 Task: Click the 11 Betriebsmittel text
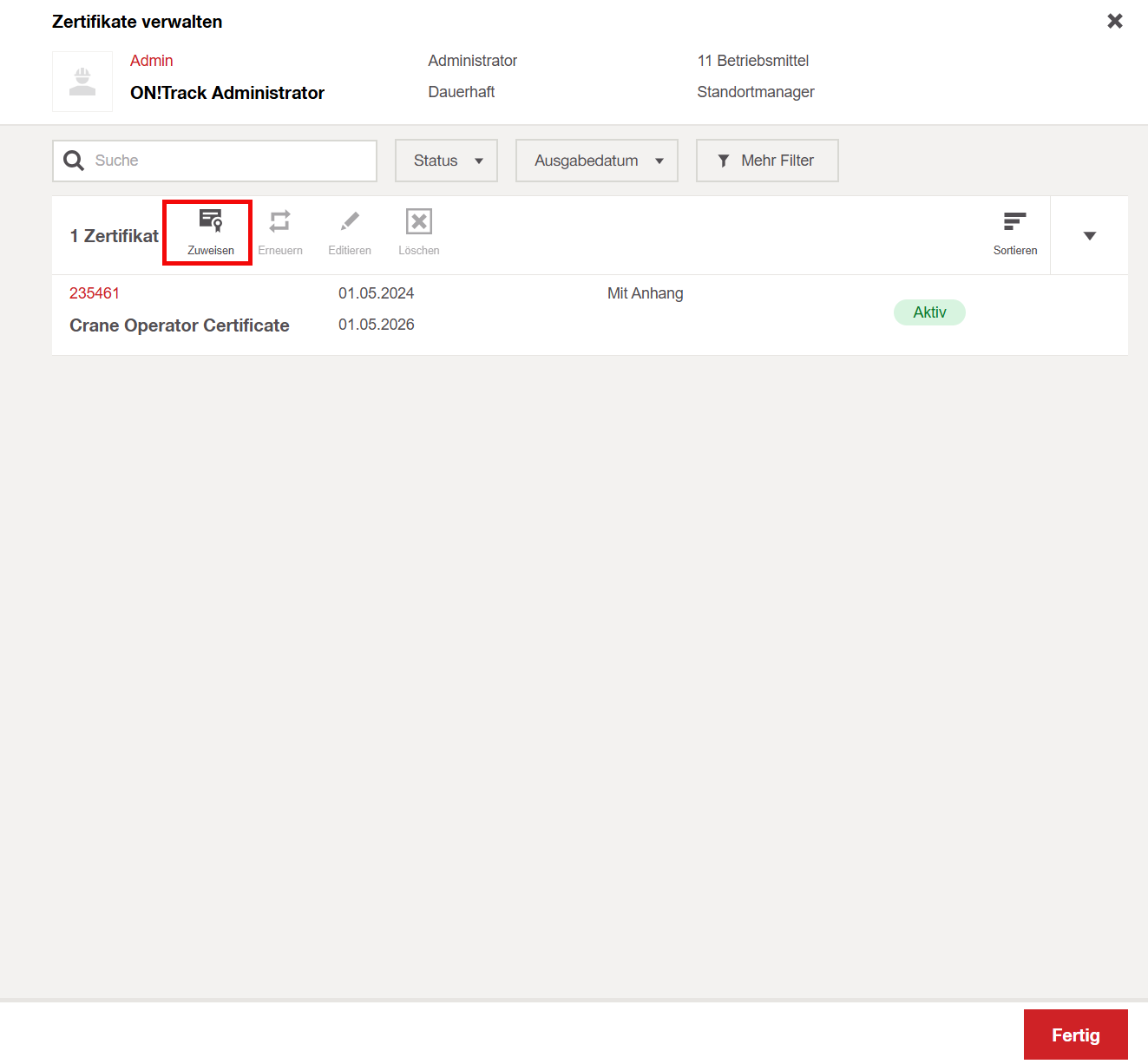tap(753, 61)
